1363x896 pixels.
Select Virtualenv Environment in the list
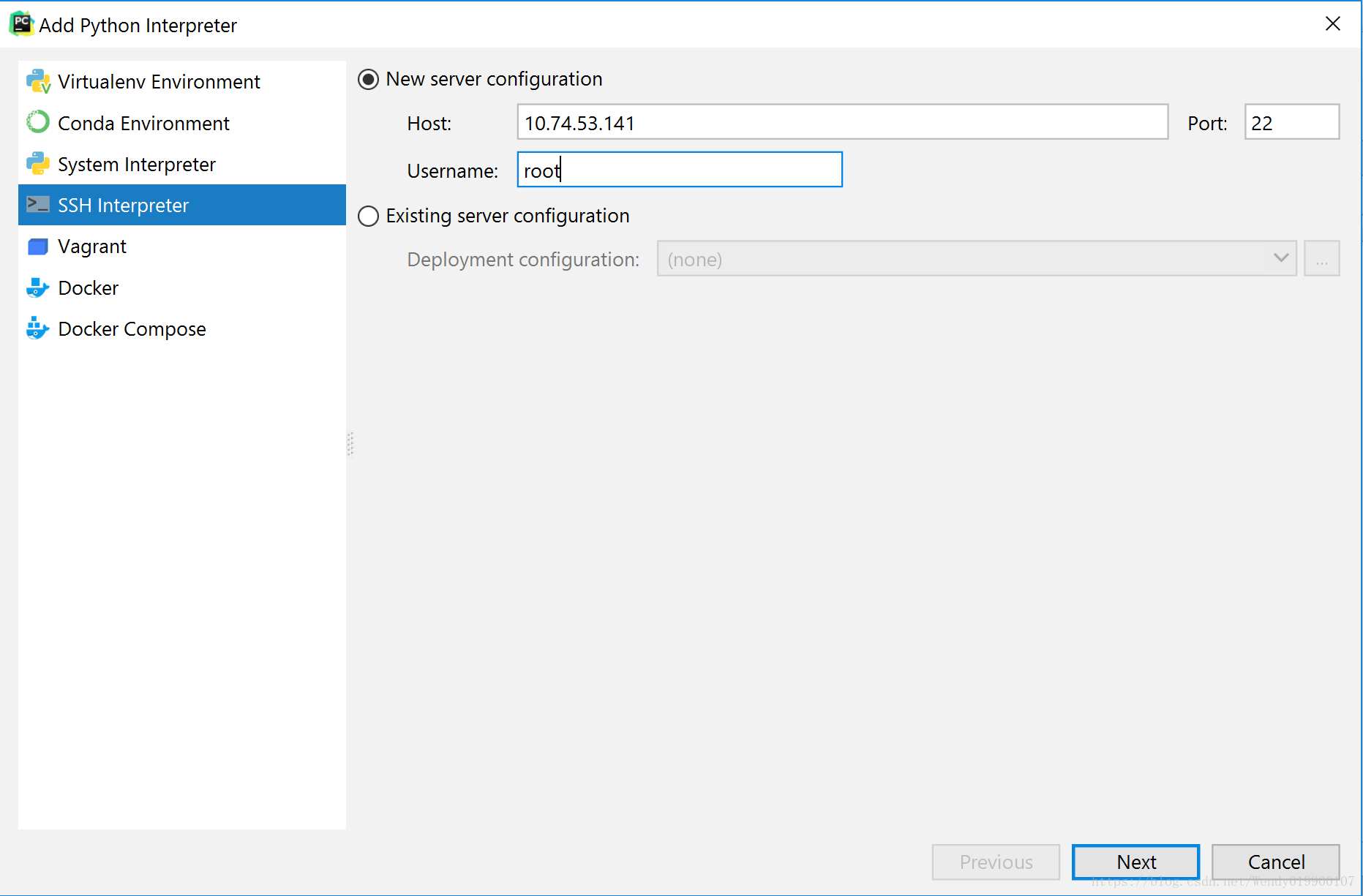coord(182,82)
